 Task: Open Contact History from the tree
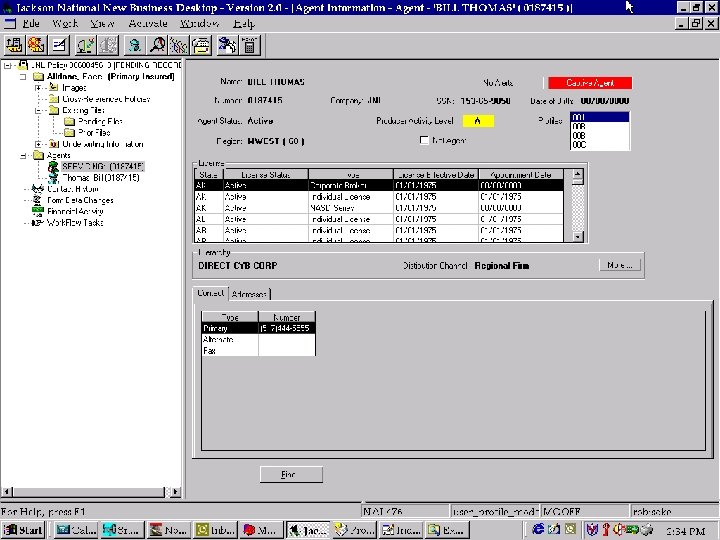coord(72,189)
